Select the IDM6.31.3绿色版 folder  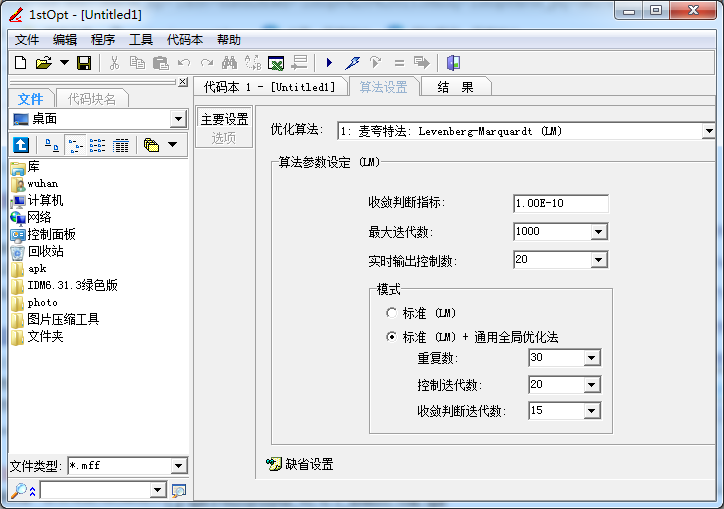tap(64, 285)
